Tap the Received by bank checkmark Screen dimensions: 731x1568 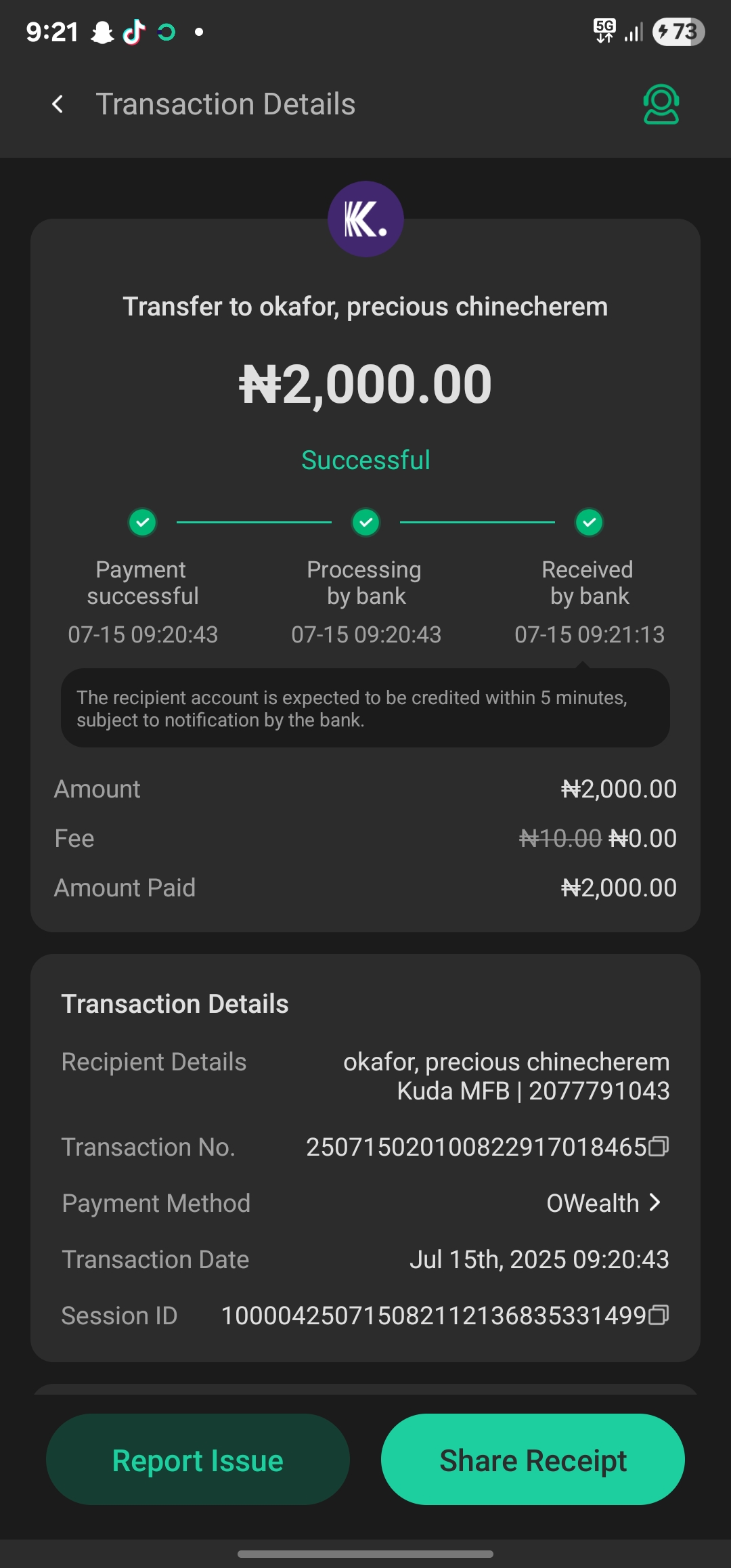tap(590, 522)
